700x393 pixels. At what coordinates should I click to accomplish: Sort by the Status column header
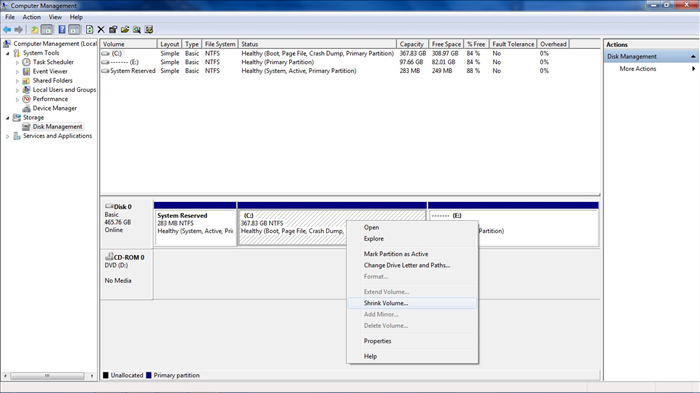point(317,44)
